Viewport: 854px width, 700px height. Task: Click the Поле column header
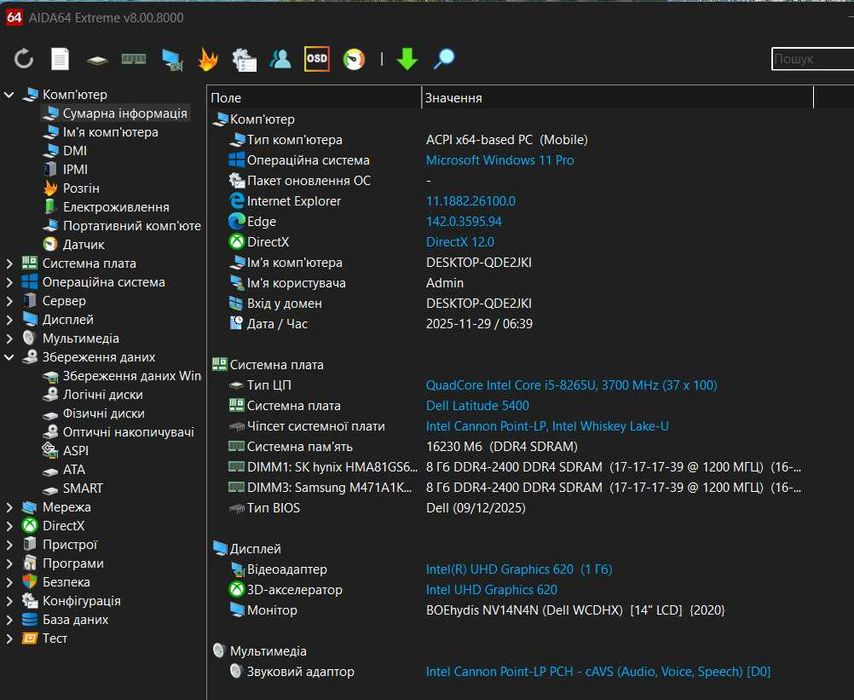(314, 98)
